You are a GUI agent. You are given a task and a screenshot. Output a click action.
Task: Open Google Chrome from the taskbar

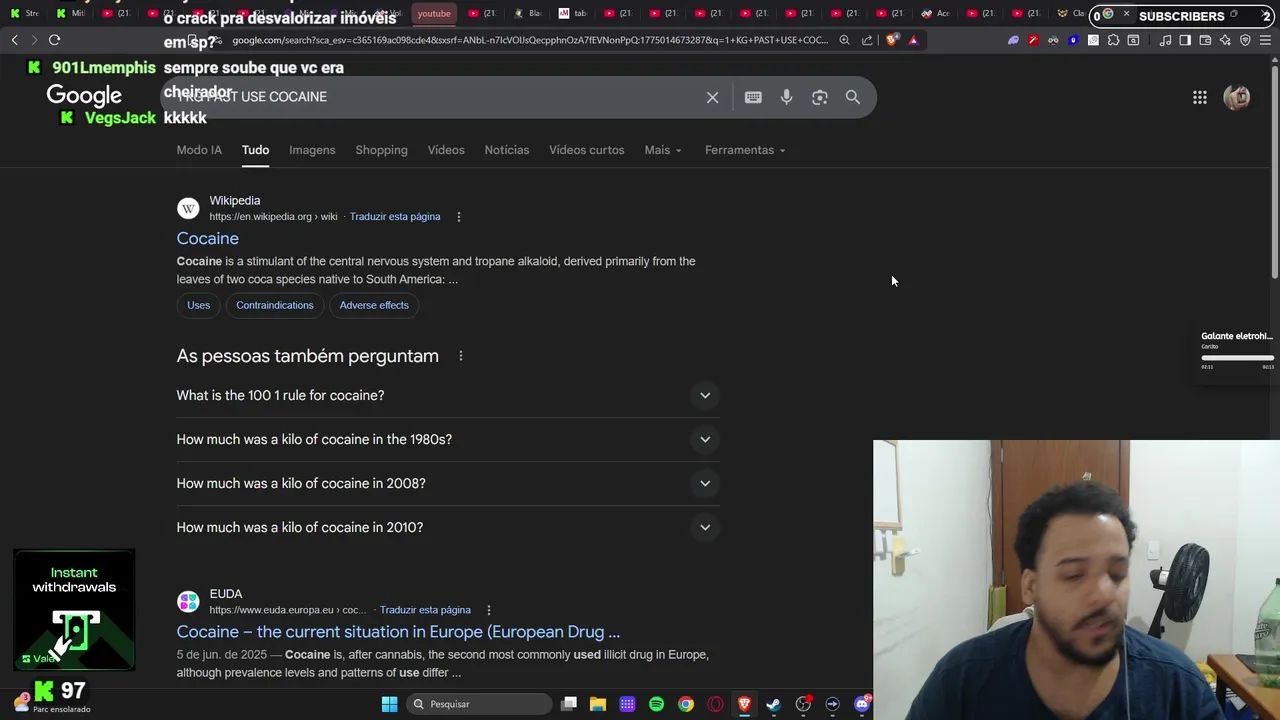click(x=686, y=704)
